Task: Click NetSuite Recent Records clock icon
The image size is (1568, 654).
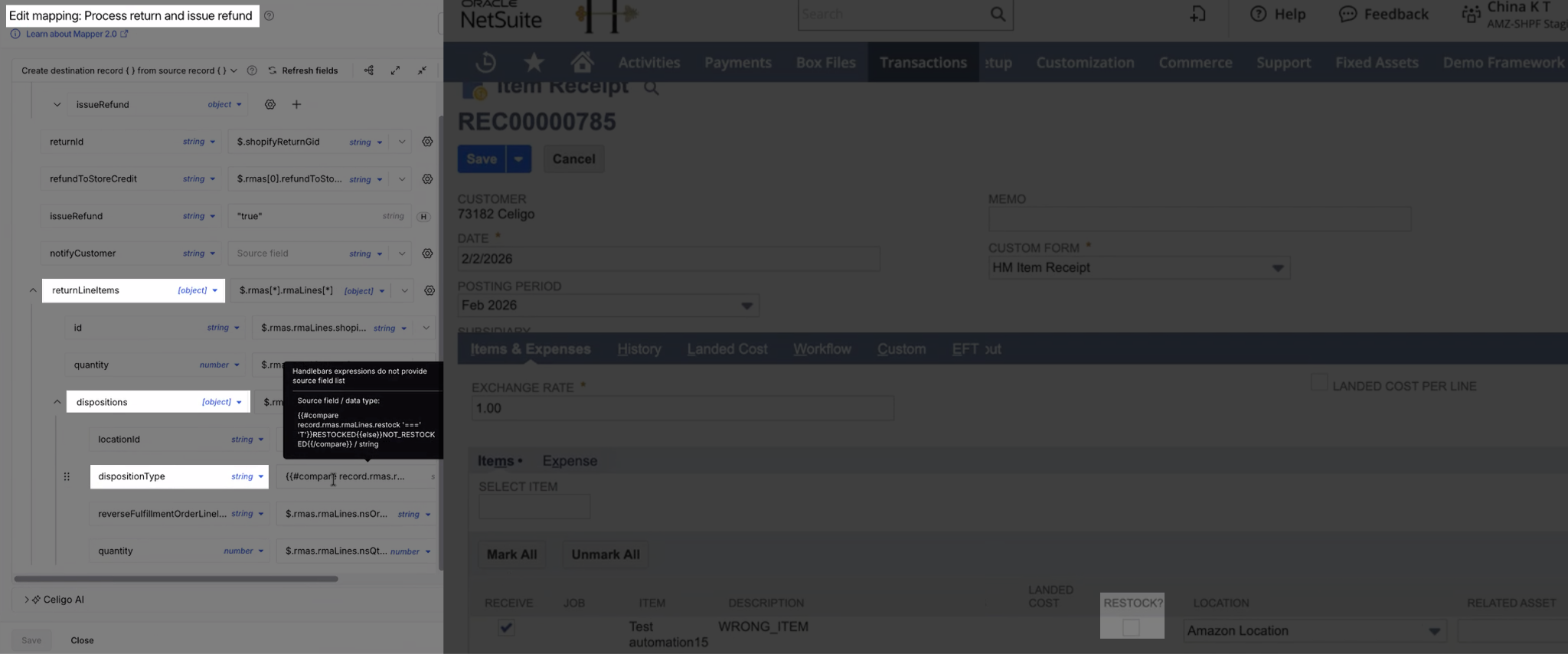Action: click(485, 62)
